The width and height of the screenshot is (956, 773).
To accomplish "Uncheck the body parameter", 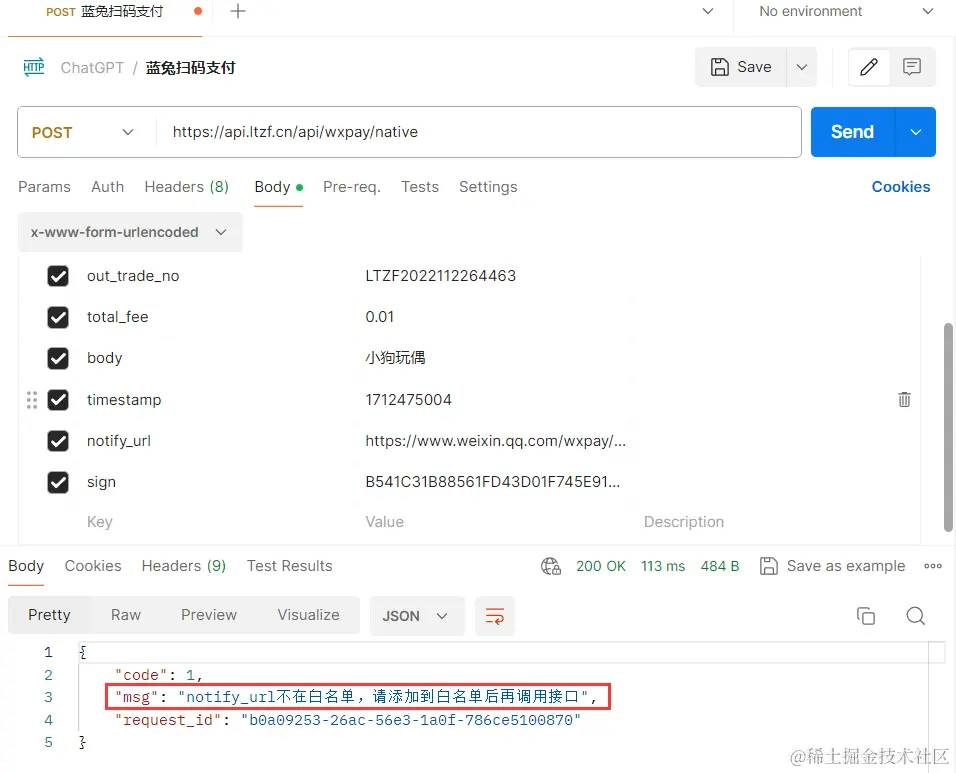I will 58,358.
